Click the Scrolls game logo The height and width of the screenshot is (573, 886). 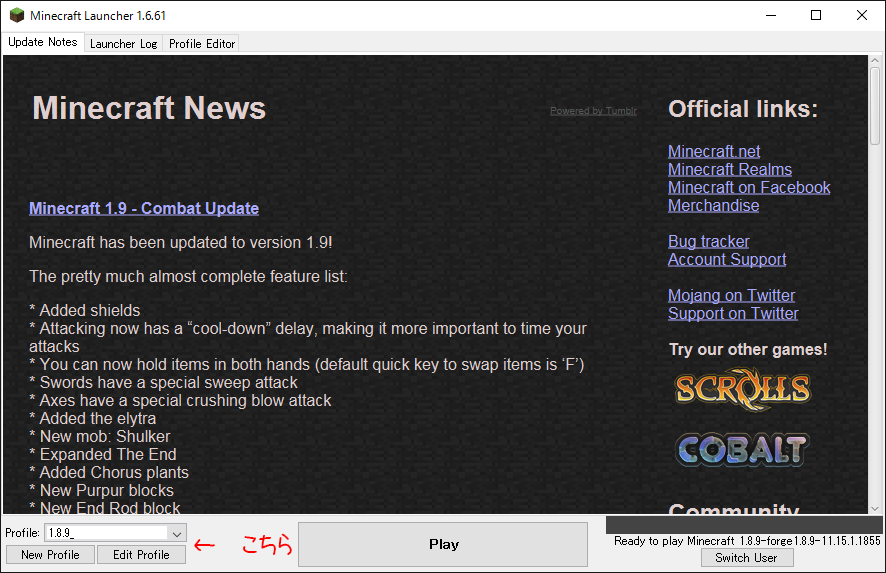[741, 388]
